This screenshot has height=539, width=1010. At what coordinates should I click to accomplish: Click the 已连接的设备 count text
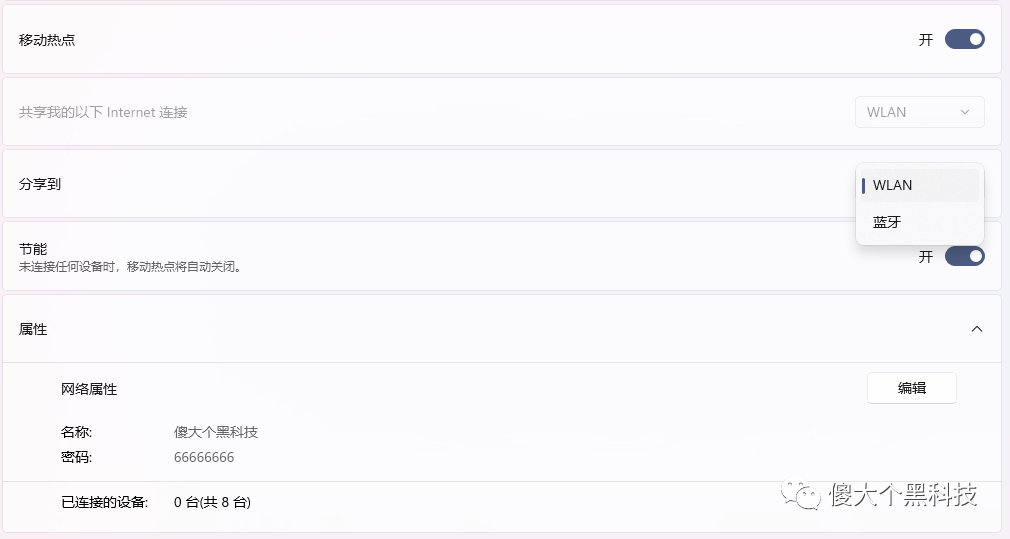click(212, 502)
